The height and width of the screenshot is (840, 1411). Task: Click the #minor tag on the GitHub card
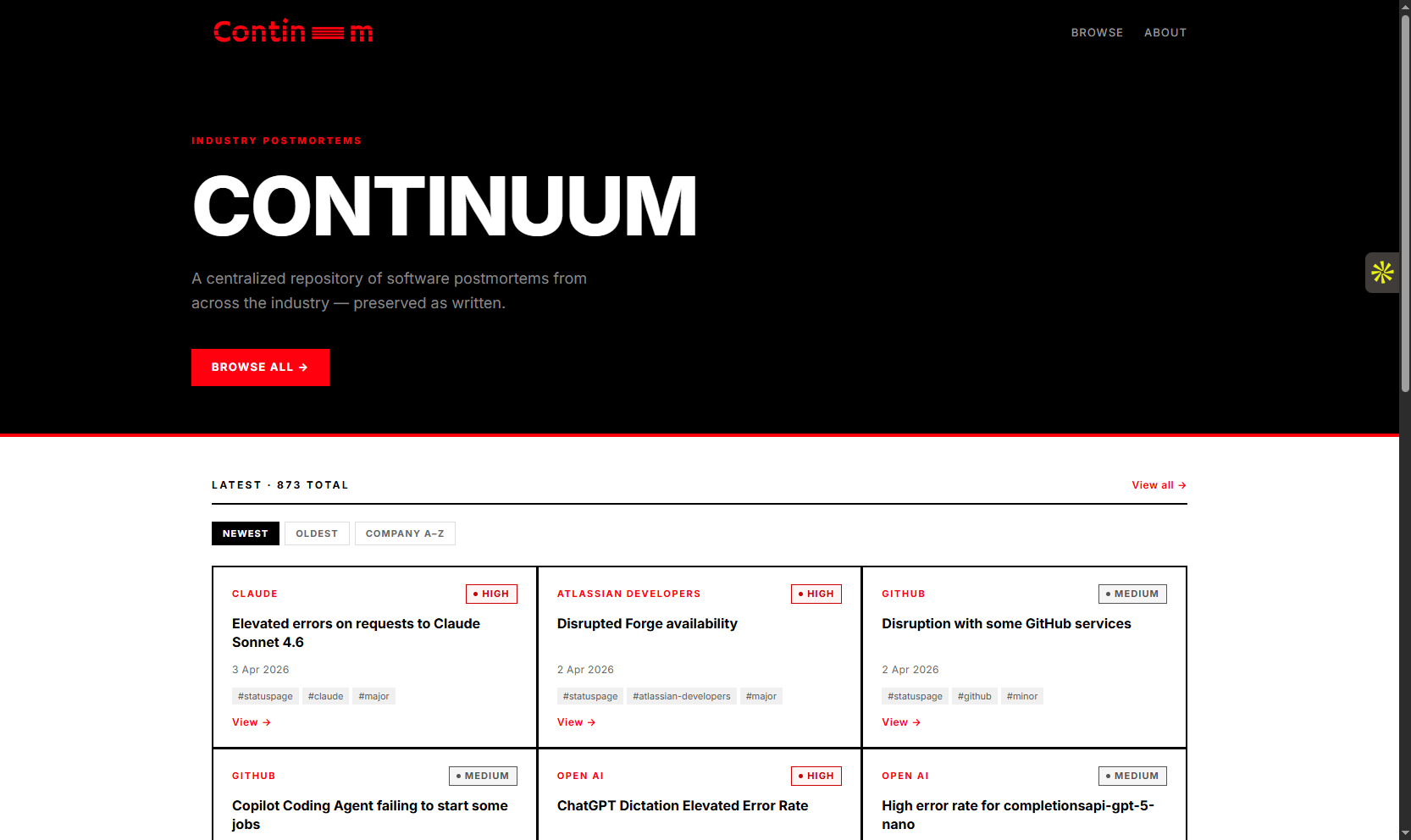(x=1021, y=695)
